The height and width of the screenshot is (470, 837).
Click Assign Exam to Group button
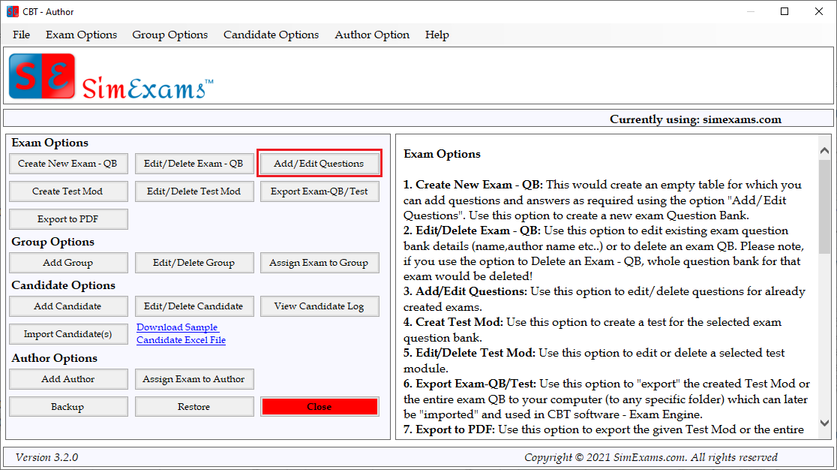(x=319, y=263)
